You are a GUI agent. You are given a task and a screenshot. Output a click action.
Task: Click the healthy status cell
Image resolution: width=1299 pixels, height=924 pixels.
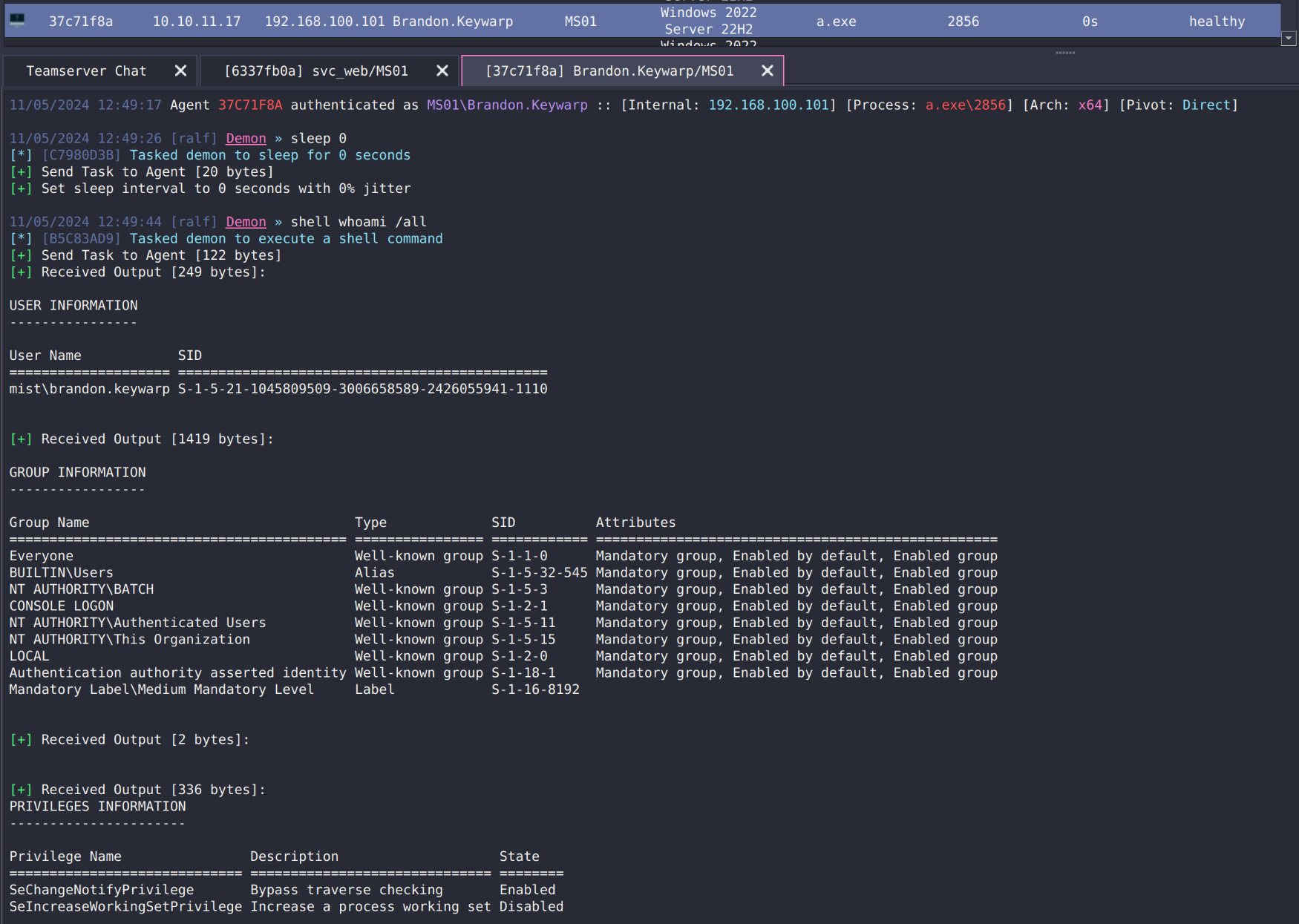(x=1217, y=22)
